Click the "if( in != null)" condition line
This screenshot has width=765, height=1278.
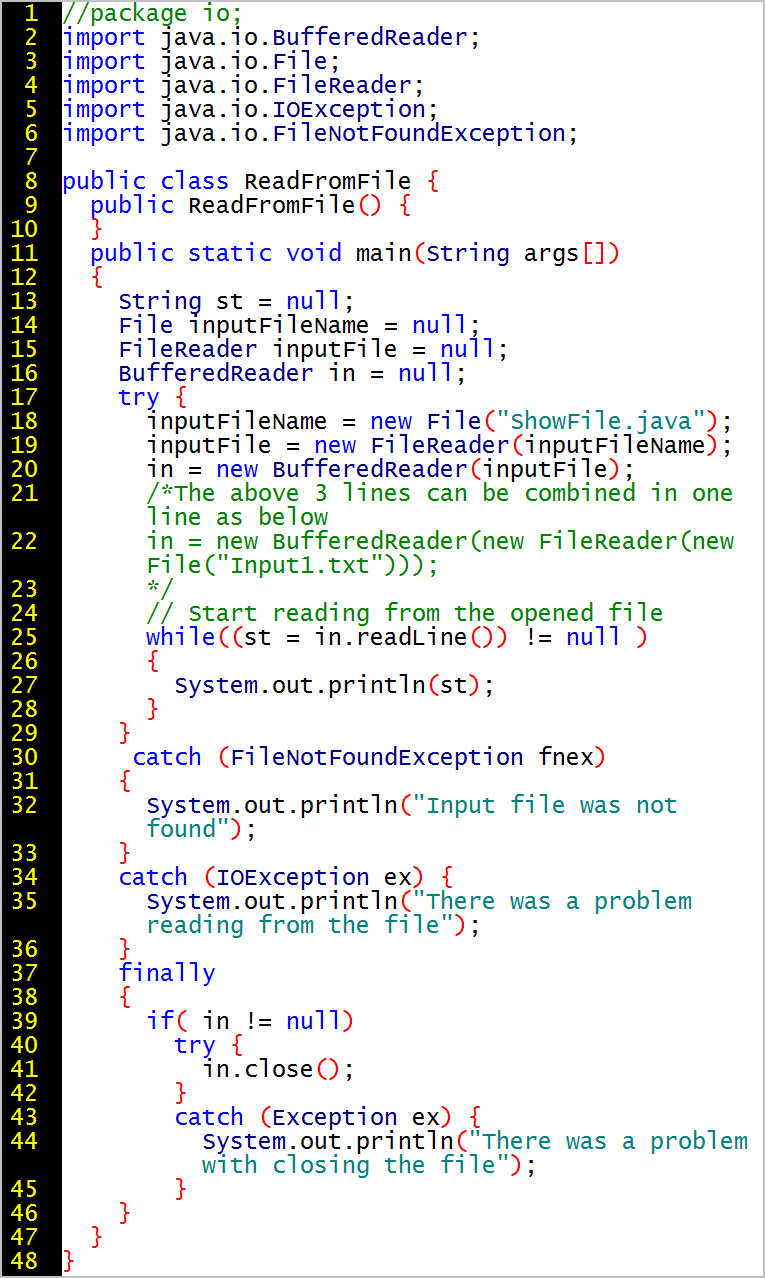(250, 1022)
